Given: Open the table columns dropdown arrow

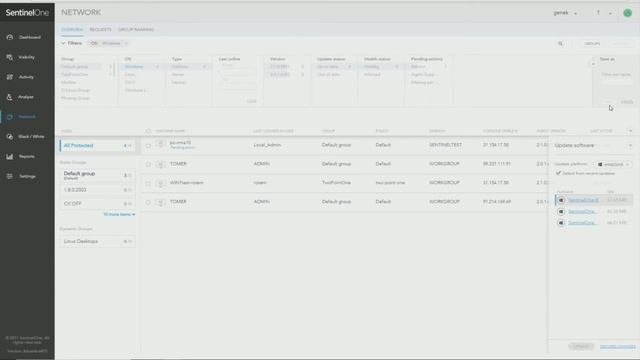Looking at the screenshot, I should click(631, 131).
